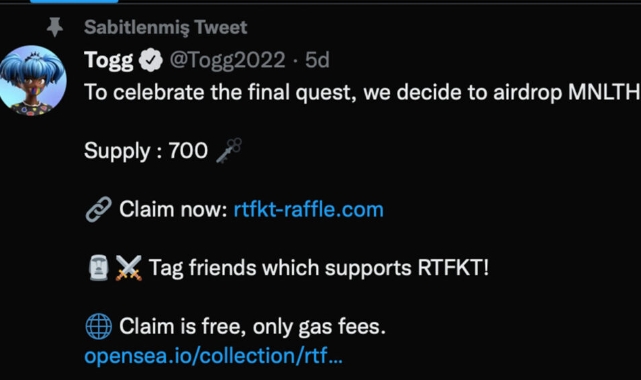Click the Togg display name
This screenshot has height=380, width=641.
(x=109, y=60)
